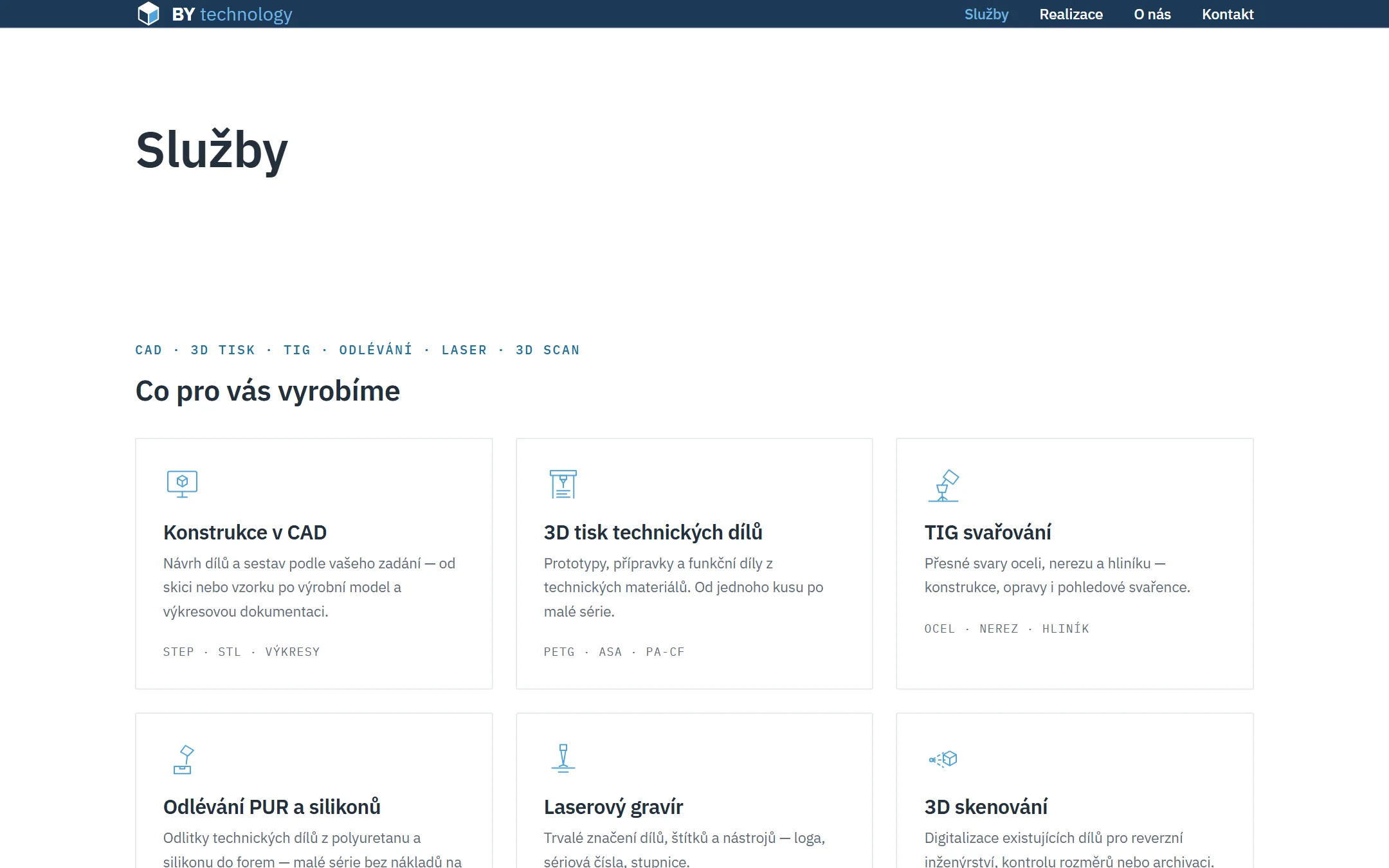Viewport: 1389px width, 868px height.
Task: Click the 3D scanner icon above 3D skenování
Action: click(943, 759)
